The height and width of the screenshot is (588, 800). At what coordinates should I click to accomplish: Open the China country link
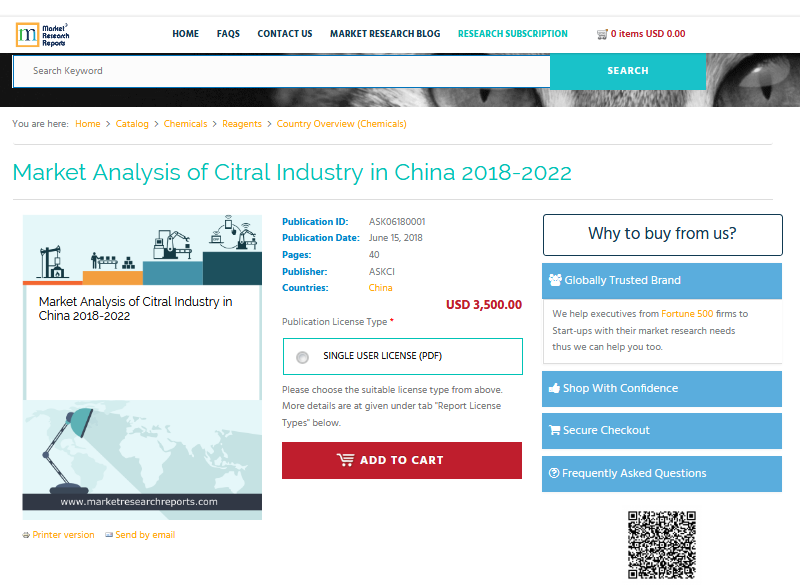(x=381, y=288)
